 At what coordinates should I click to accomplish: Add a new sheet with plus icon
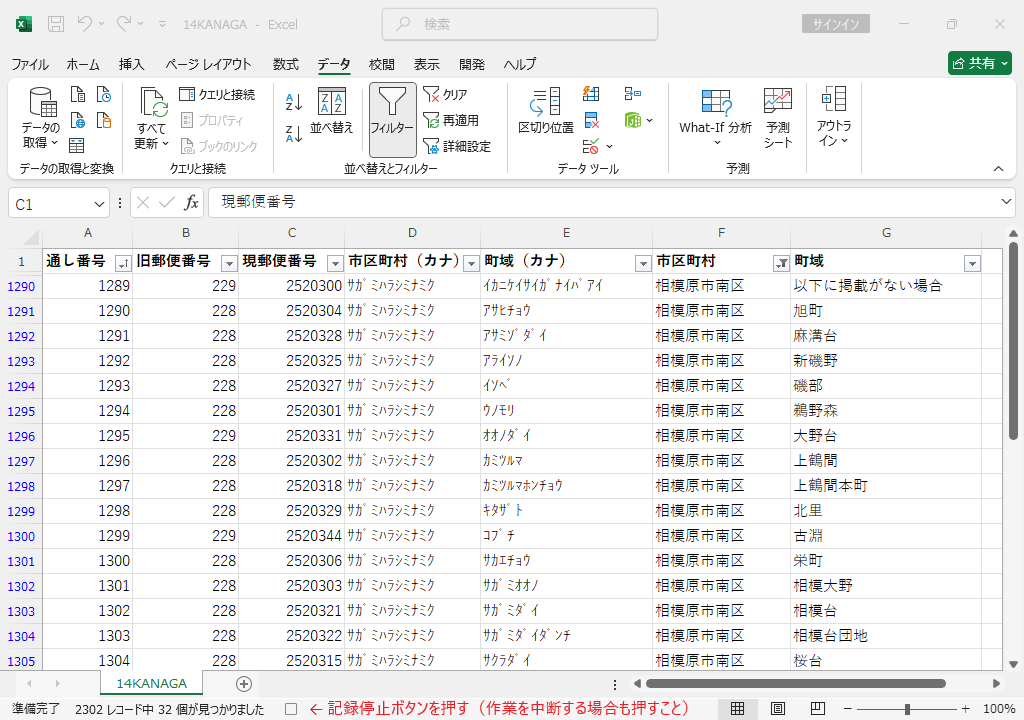click(x=244, y=684)
